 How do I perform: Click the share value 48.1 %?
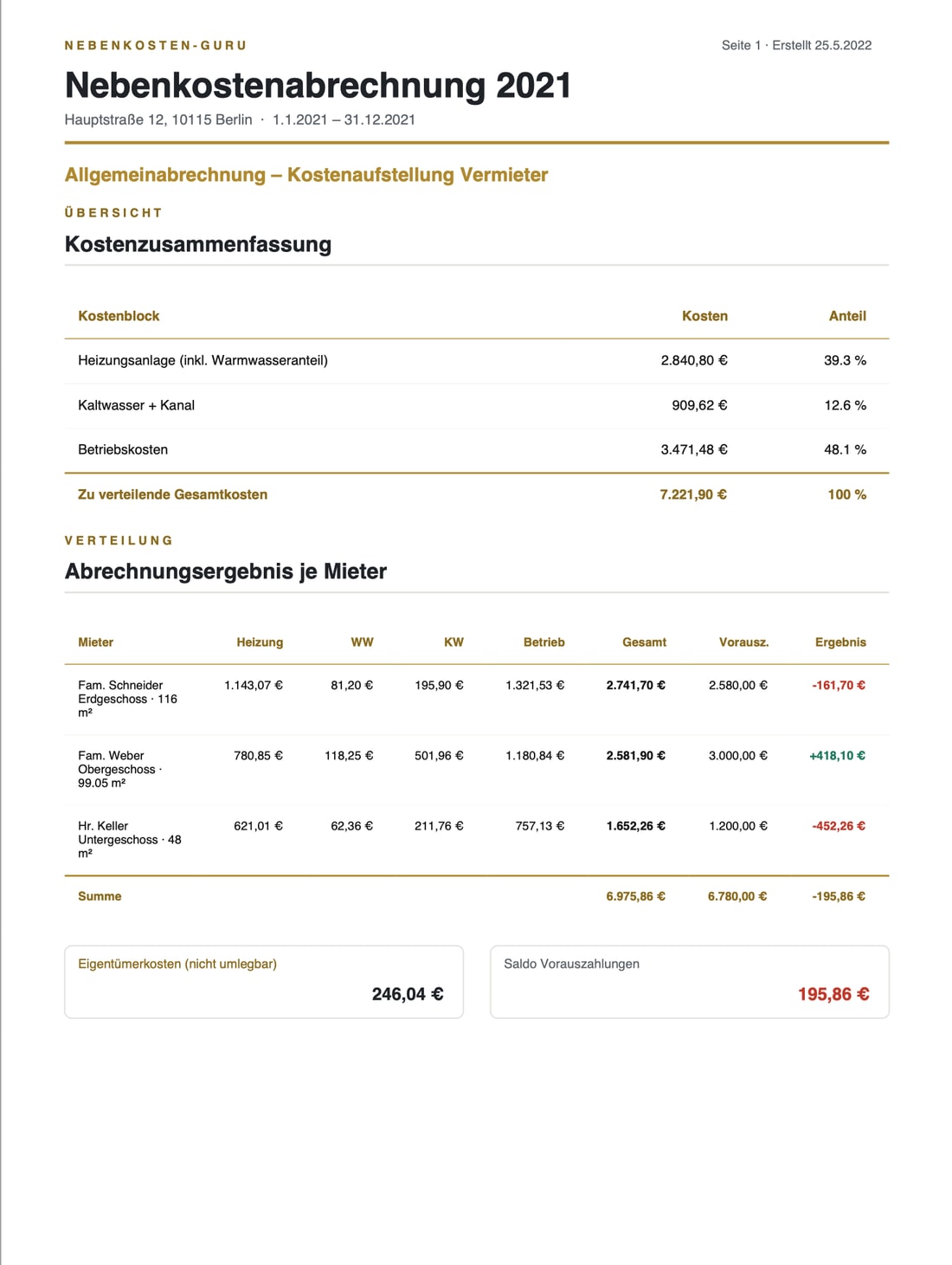[845, 449]
